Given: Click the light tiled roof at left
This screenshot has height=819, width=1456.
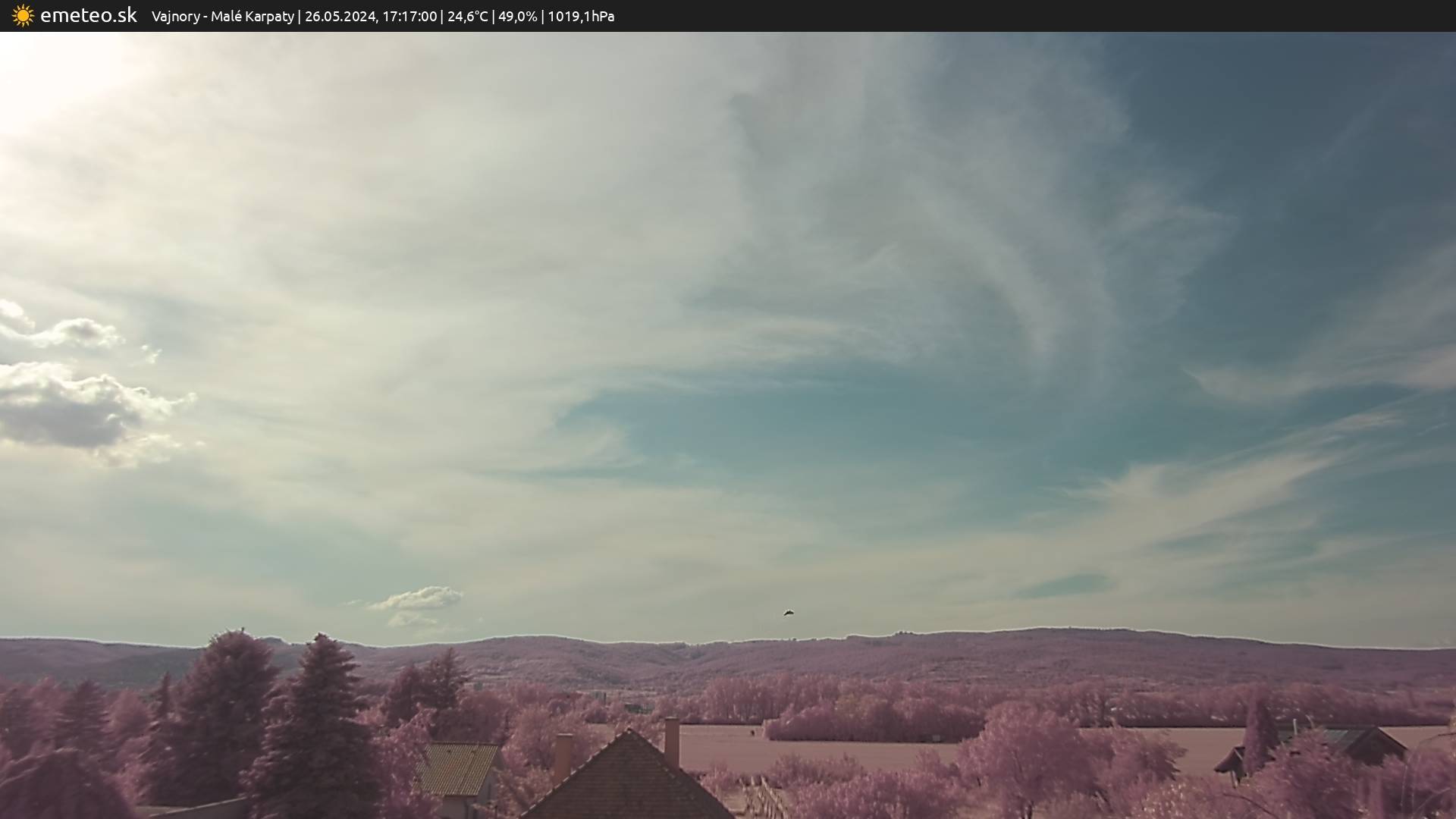Looking at the screenshot, I should tap(457, 767).
